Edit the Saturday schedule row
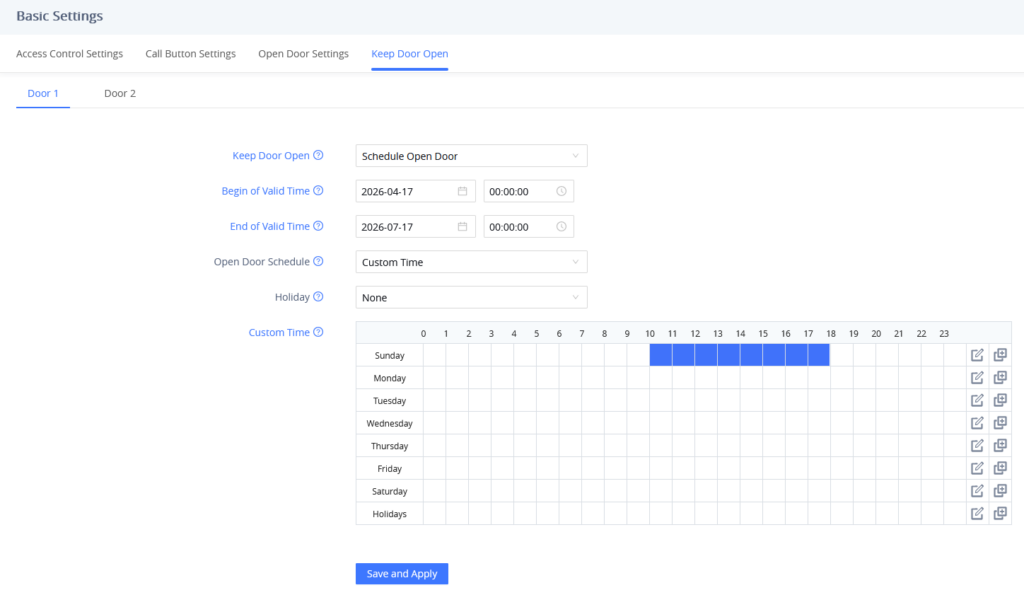 (x=977, y=491)
